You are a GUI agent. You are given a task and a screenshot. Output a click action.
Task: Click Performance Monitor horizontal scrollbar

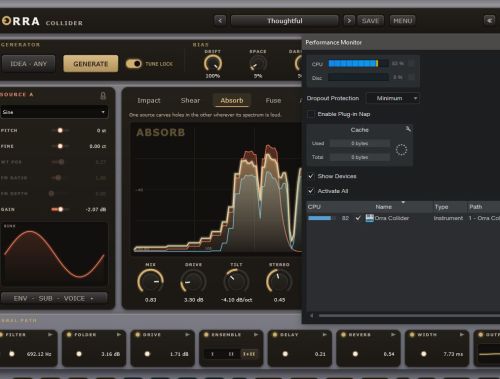pos(408,315)
